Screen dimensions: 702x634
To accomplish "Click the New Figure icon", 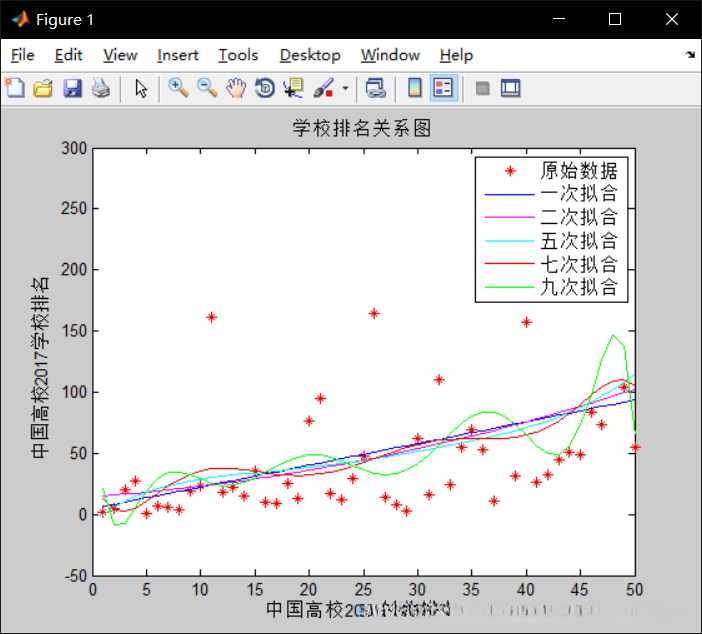I will coord(15,88).
